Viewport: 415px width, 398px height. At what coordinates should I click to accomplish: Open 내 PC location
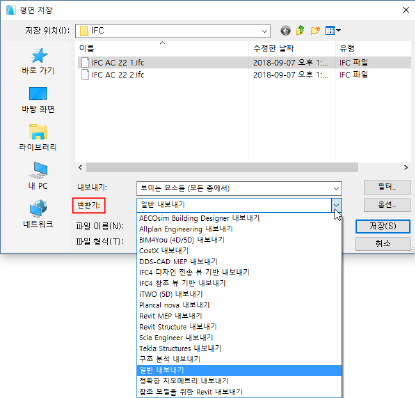38,176
